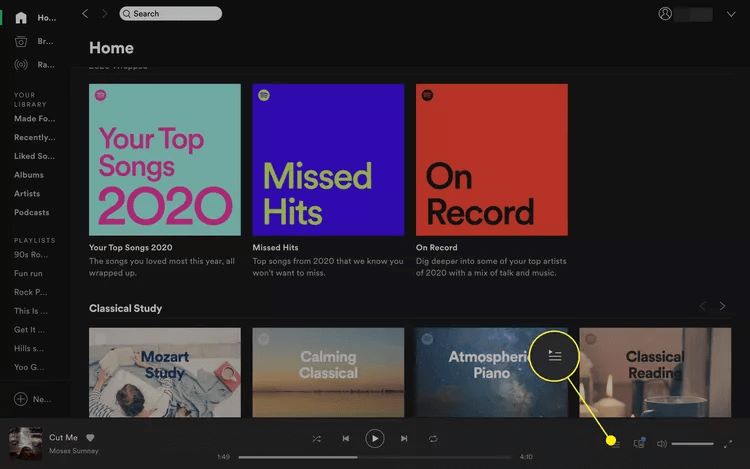Toggle repeat mode
Viewport: 750px width, 469px height.
(433, 438)
